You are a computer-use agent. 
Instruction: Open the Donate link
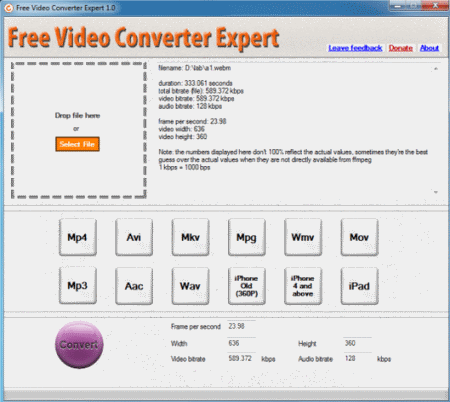[x=400, y=48]
